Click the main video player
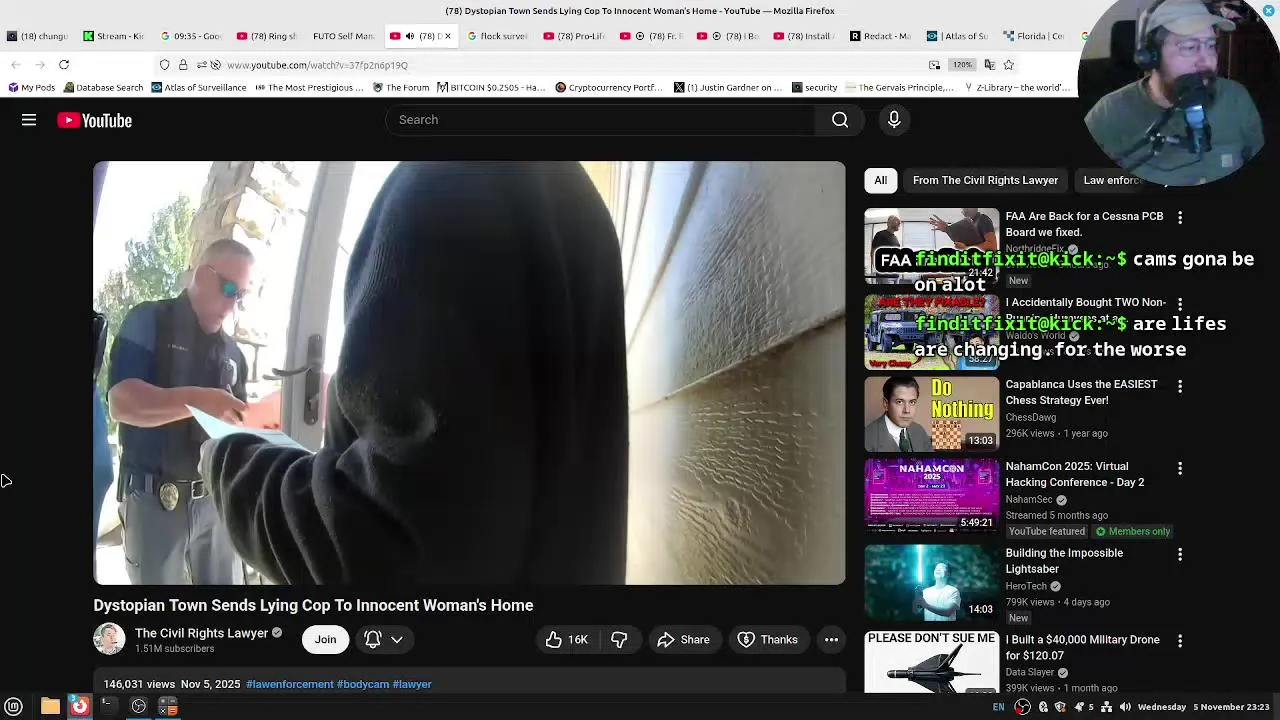 (x=469, y=372)
